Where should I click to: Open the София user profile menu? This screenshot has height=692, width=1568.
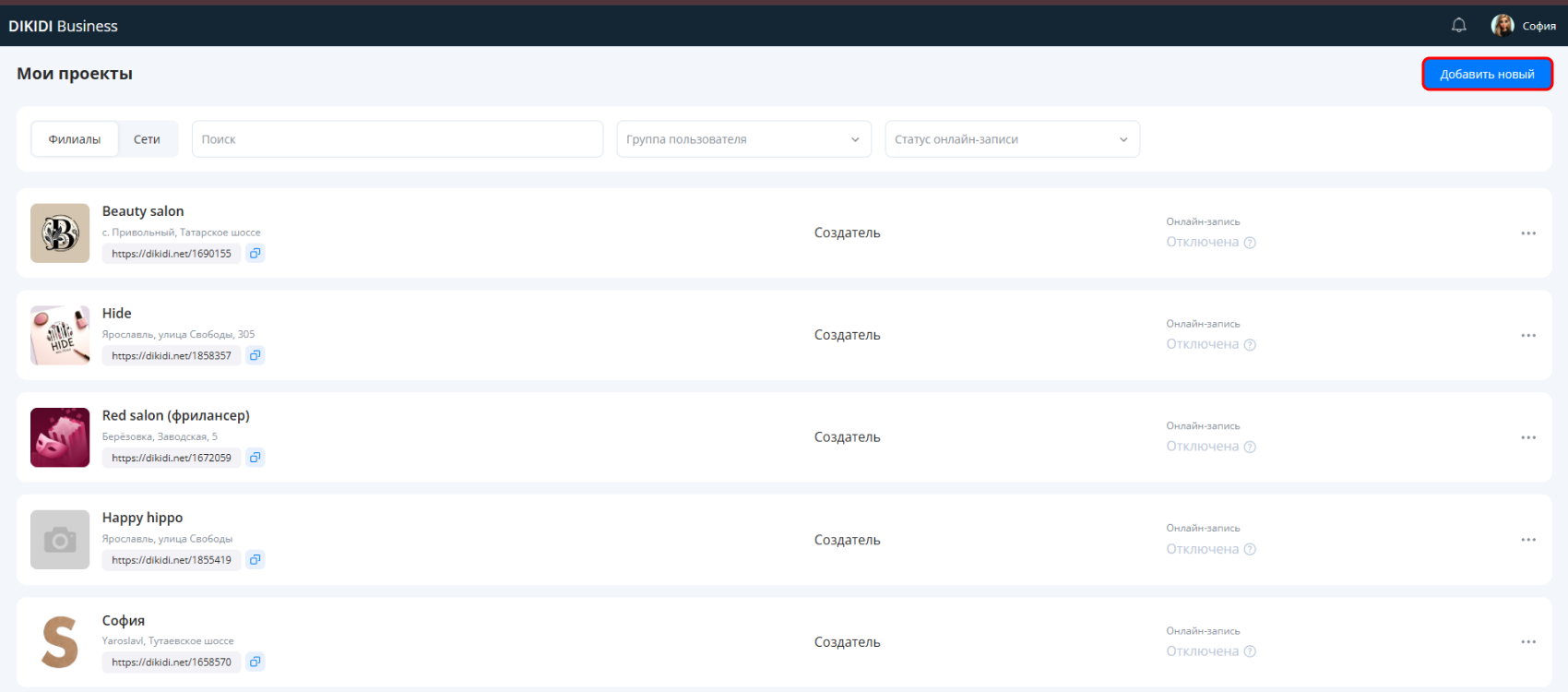1524,26
